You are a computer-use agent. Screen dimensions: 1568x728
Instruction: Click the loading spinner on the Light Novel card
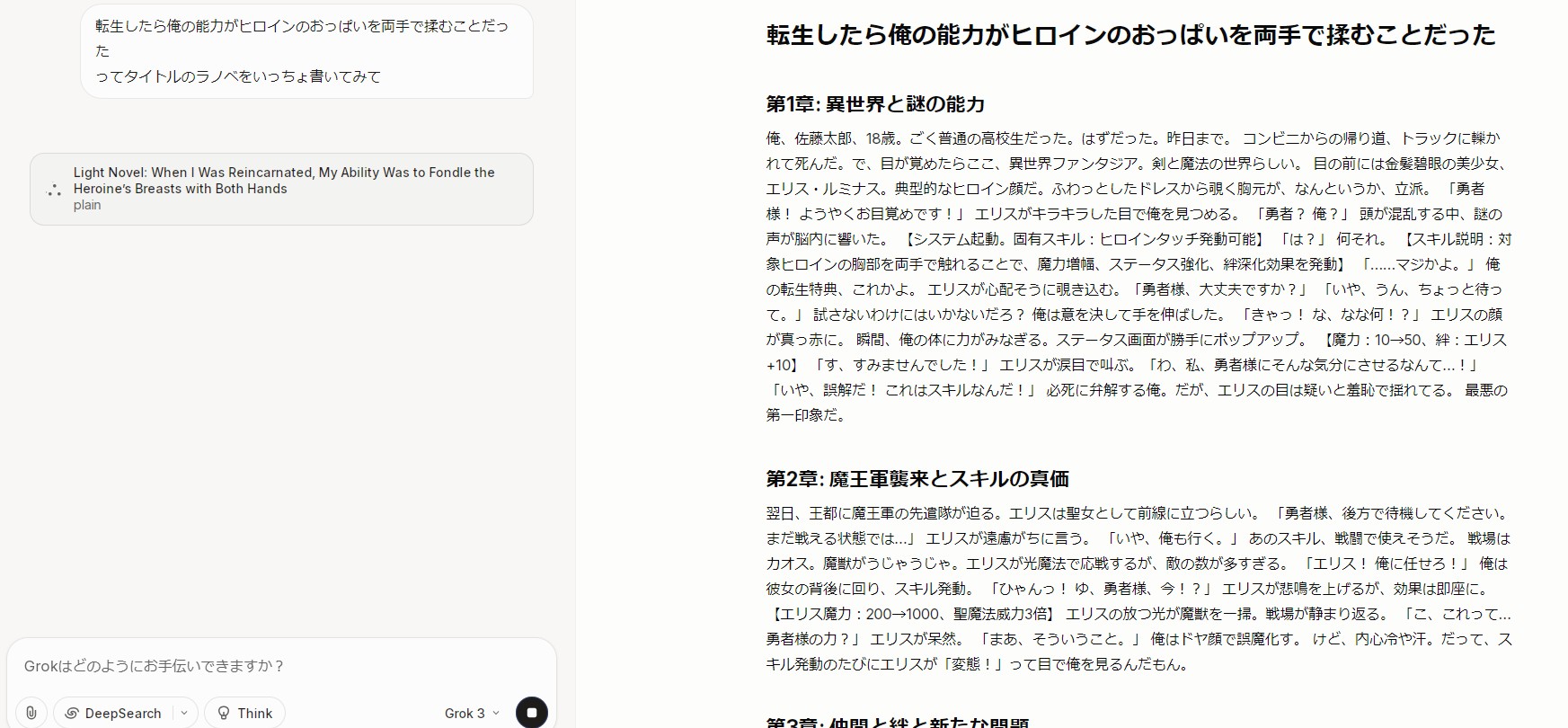pos(54,190)
